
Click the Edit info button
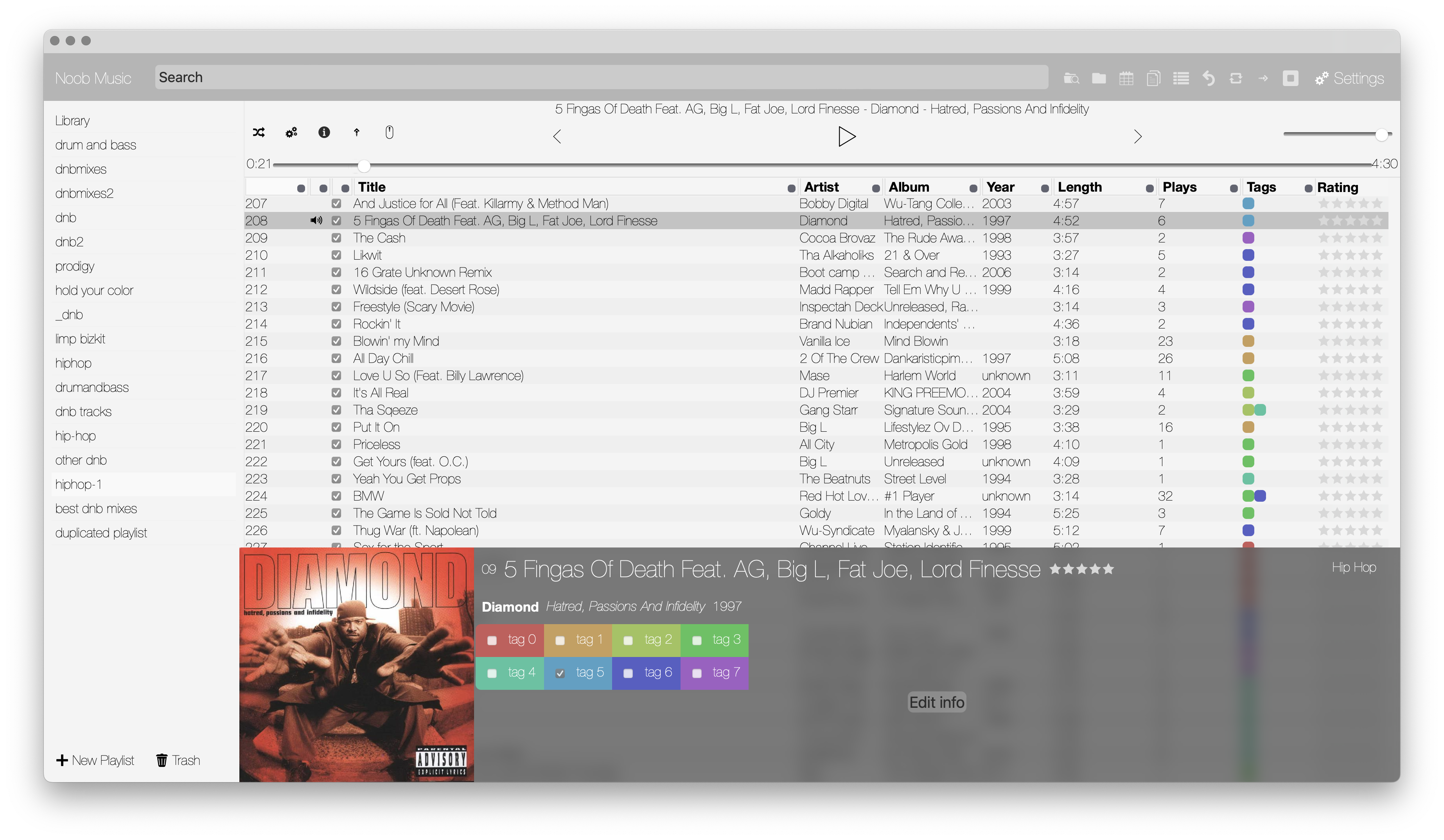(936, 702)
